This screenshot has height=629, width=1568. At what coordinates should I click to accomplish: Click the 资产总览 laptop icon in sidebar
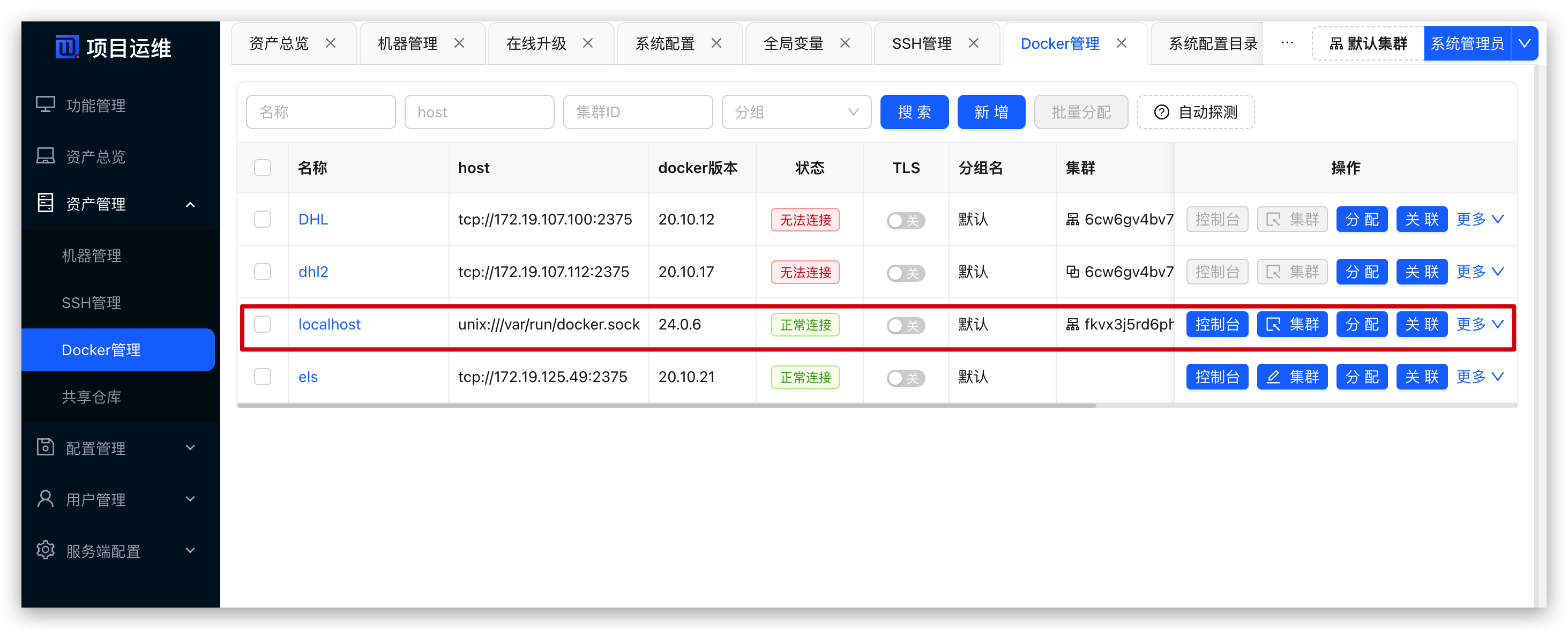point(45,156)
